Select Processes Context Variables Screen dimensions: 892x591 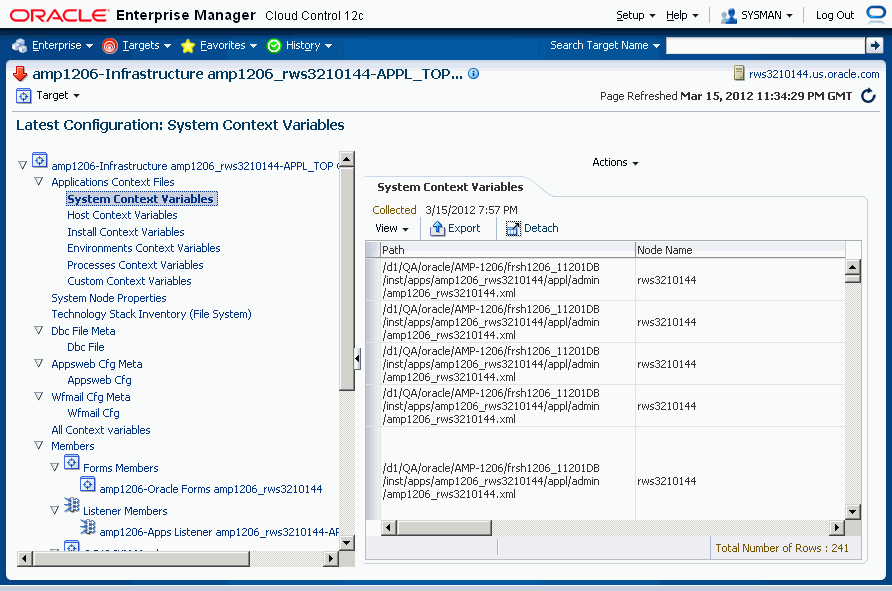[135, 265]
